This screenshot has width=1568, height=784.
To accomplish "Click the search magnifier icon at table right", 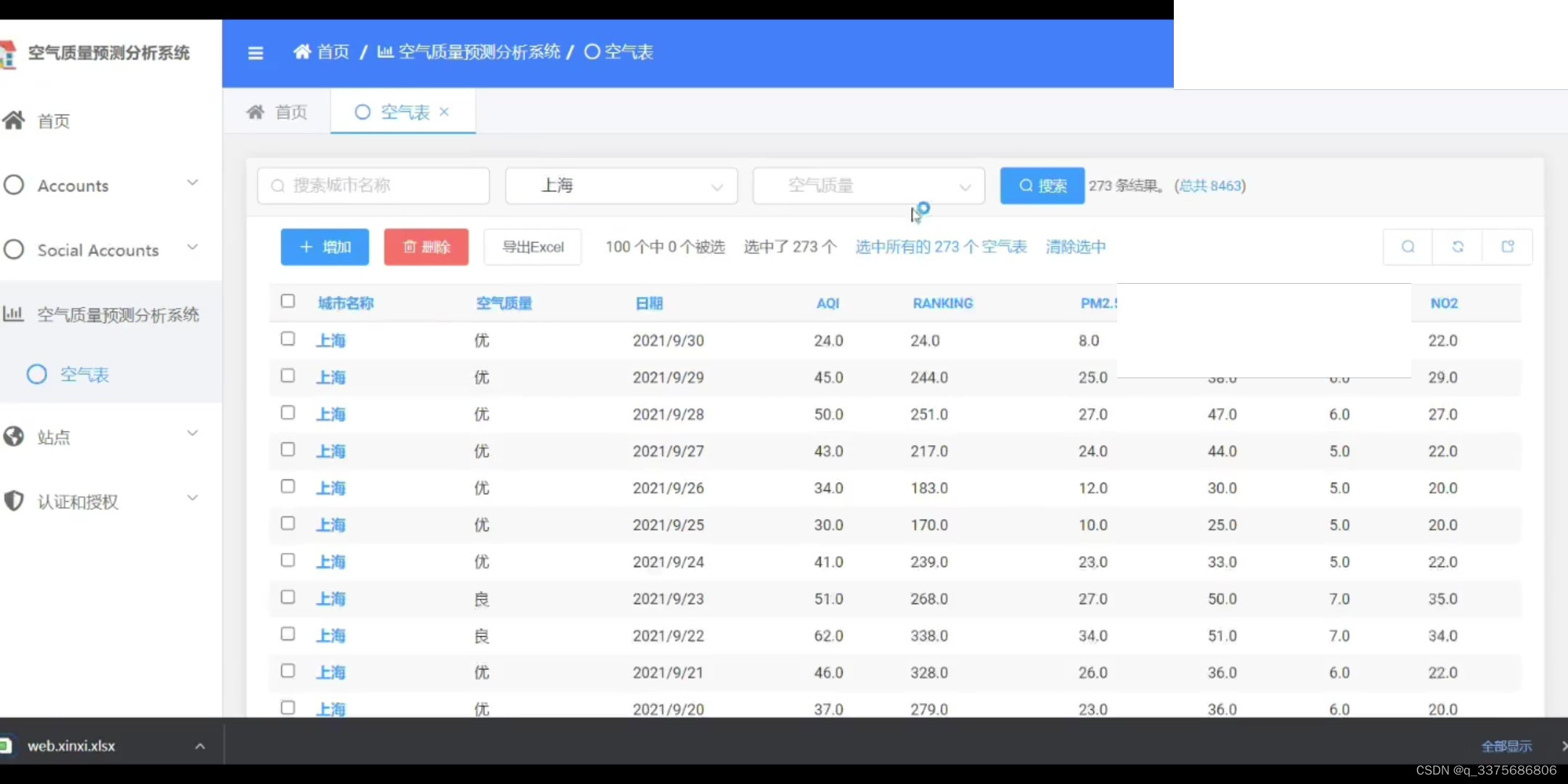I will coord(1408,247).
